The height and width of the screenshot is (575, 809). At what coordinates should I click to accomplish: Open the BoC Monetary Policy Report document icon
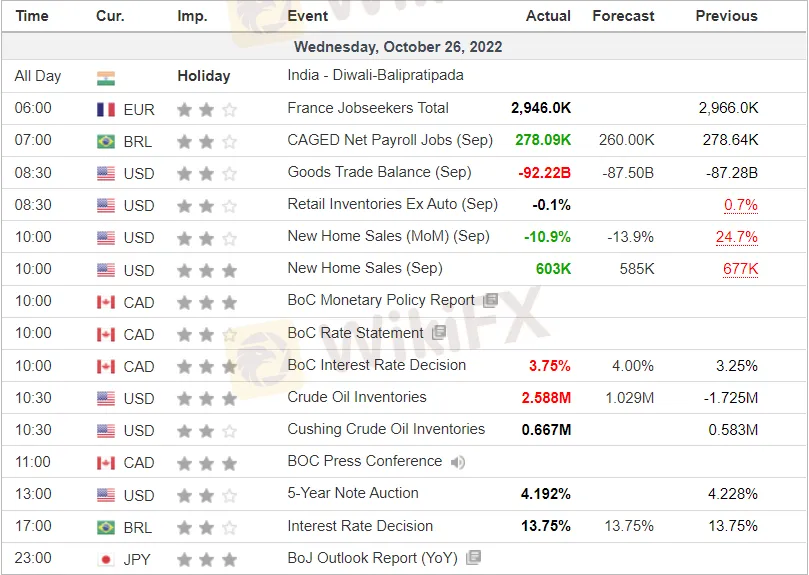[490, 300]
